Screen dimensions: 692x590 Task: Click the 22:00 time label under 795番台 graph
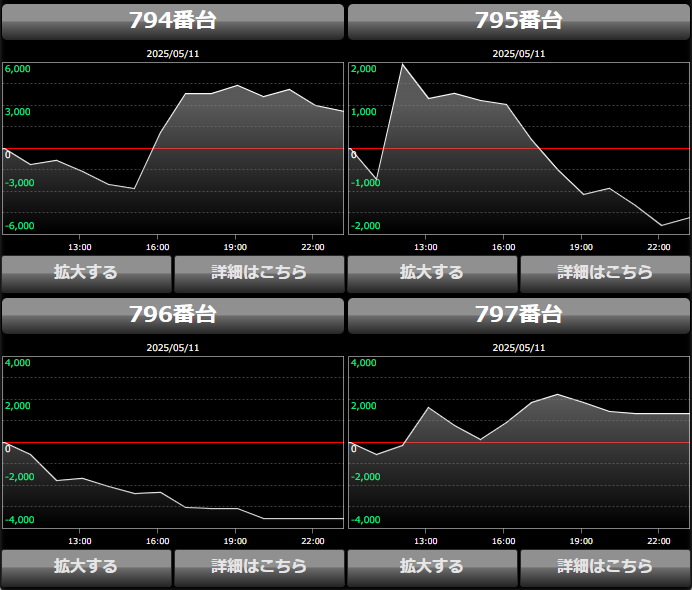659,247
